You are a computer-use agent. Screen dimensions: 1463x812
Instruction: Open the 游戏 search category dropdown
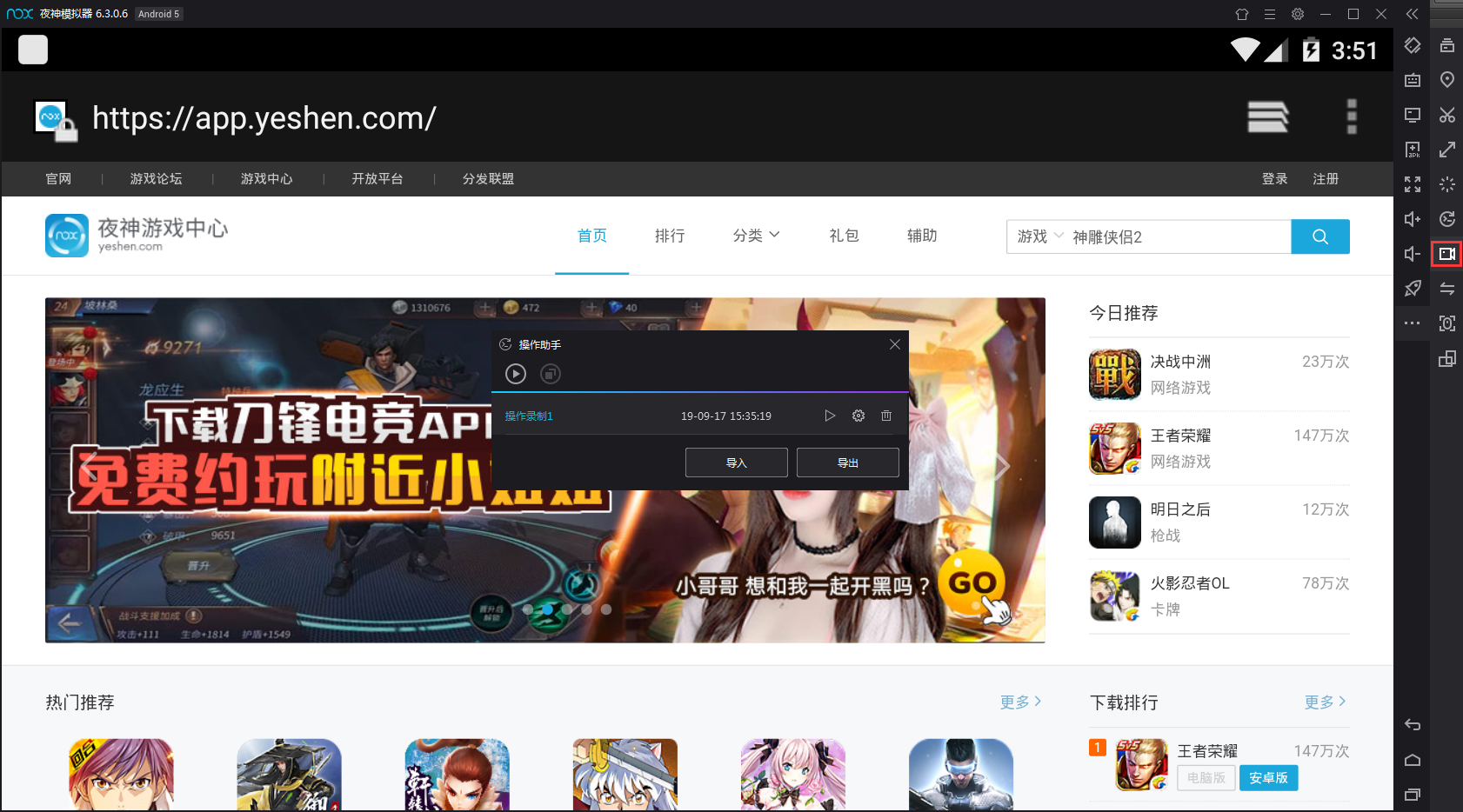pos(1039,236)
